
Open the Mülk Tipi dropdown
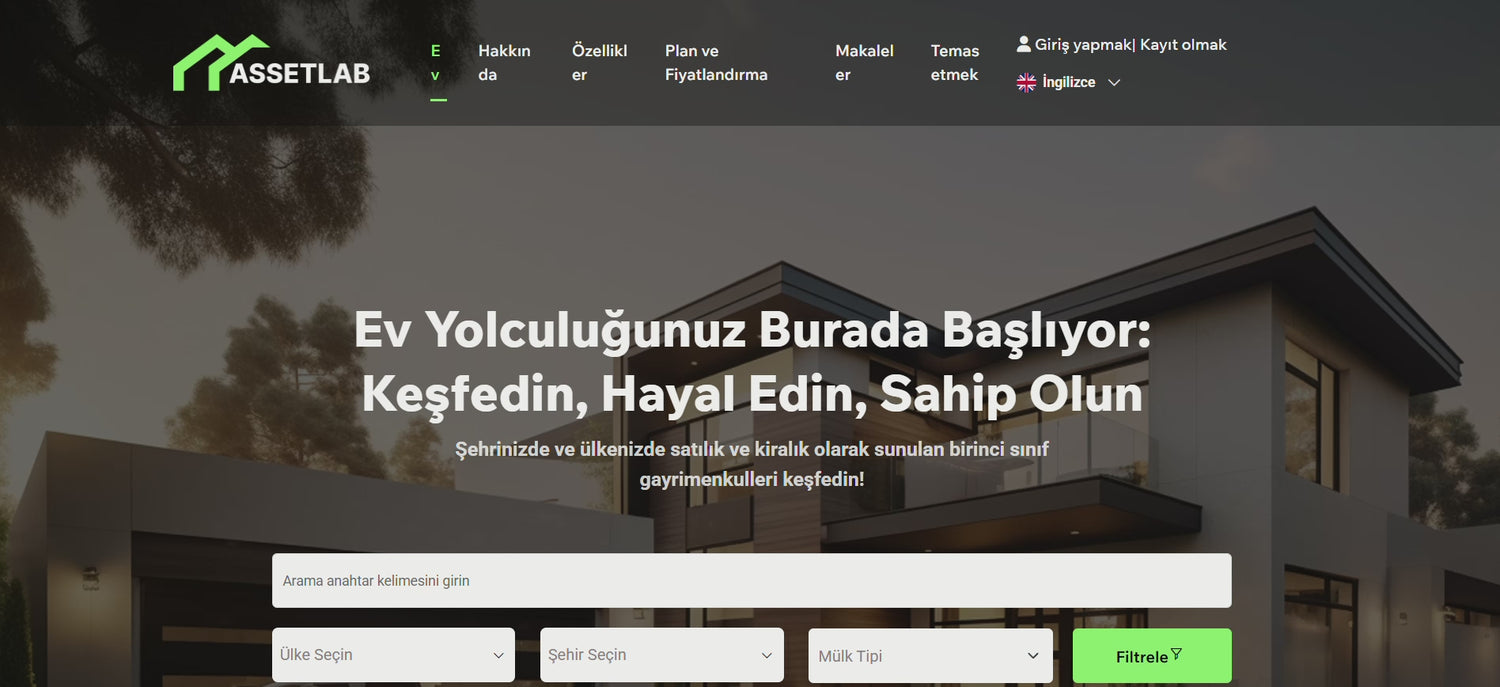pos(930,656)
